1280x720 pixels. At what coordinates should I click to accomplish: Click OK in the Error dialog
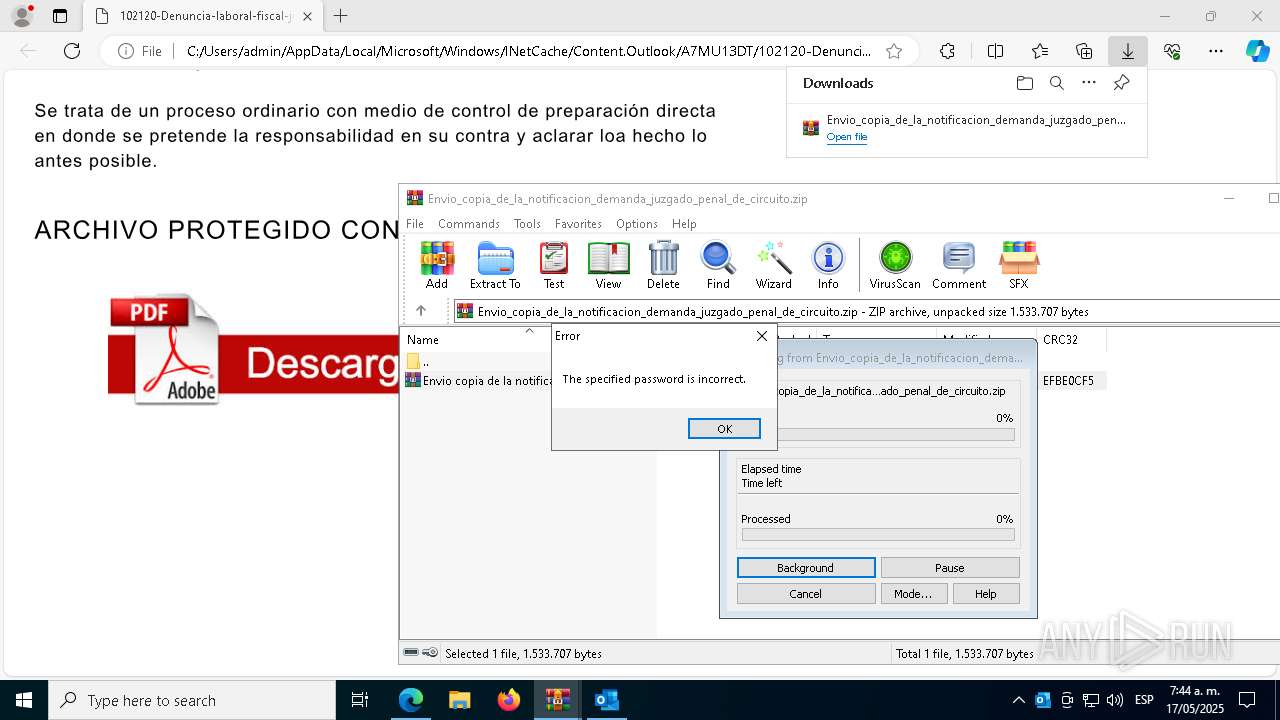pos(724,428)
